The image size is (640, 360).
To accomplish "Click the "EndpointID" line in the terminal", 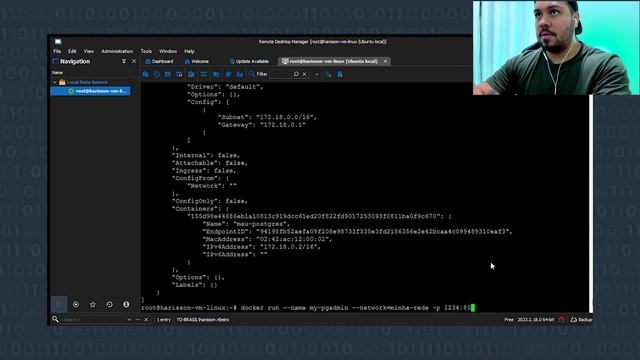I will coord(357,231).
